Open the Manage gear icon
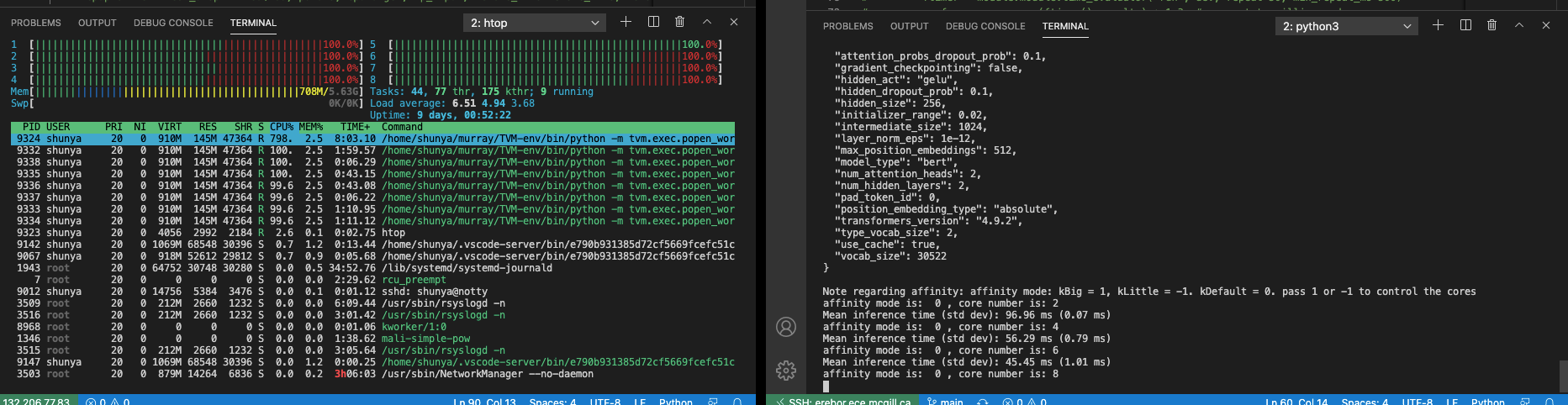The image size is (1568, 405). (x=786, y=370)
